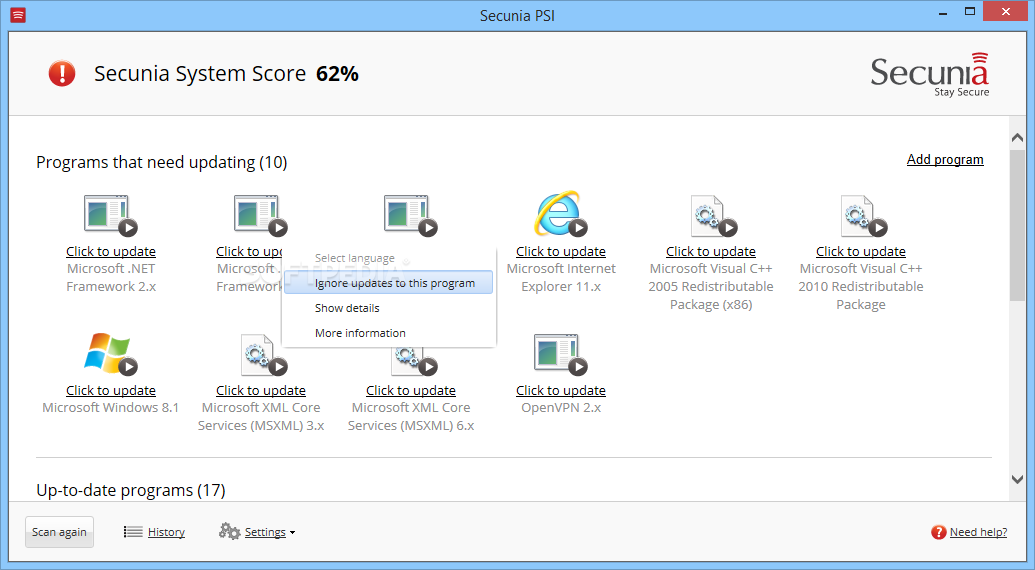The image size is (1035, 570).
Task: Click the Microsoft Windows 8.1 name text
Action: pyautogui.click(x=110, y=408)
